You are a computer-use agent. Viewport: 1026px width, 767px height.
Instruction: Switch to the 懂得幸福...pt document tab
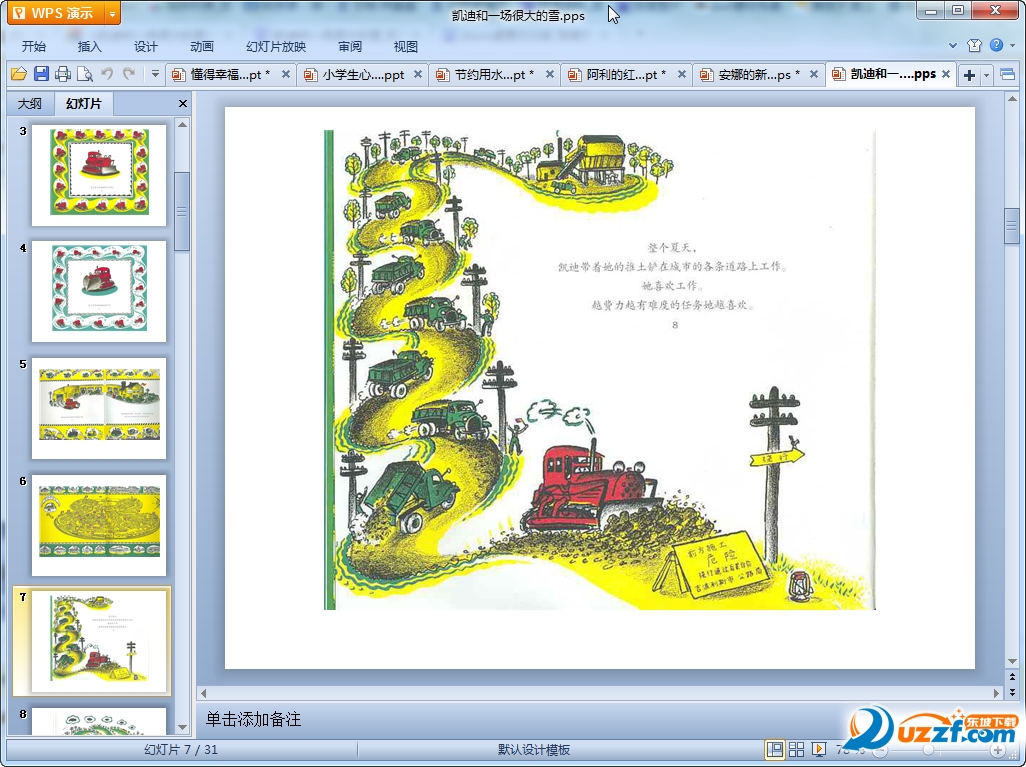click(x=230, y=75)
